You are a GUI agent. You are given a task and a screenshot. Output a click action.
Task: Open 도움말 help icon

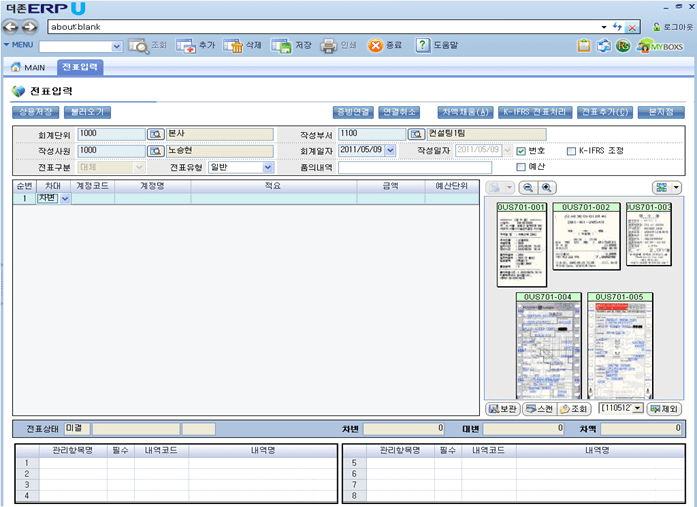(x=423, y=46)
